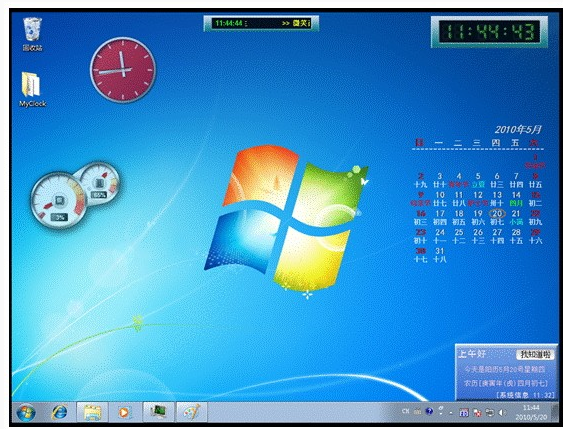Open the volume speaker tray icon
563x429 pixels.
(502, 413)
